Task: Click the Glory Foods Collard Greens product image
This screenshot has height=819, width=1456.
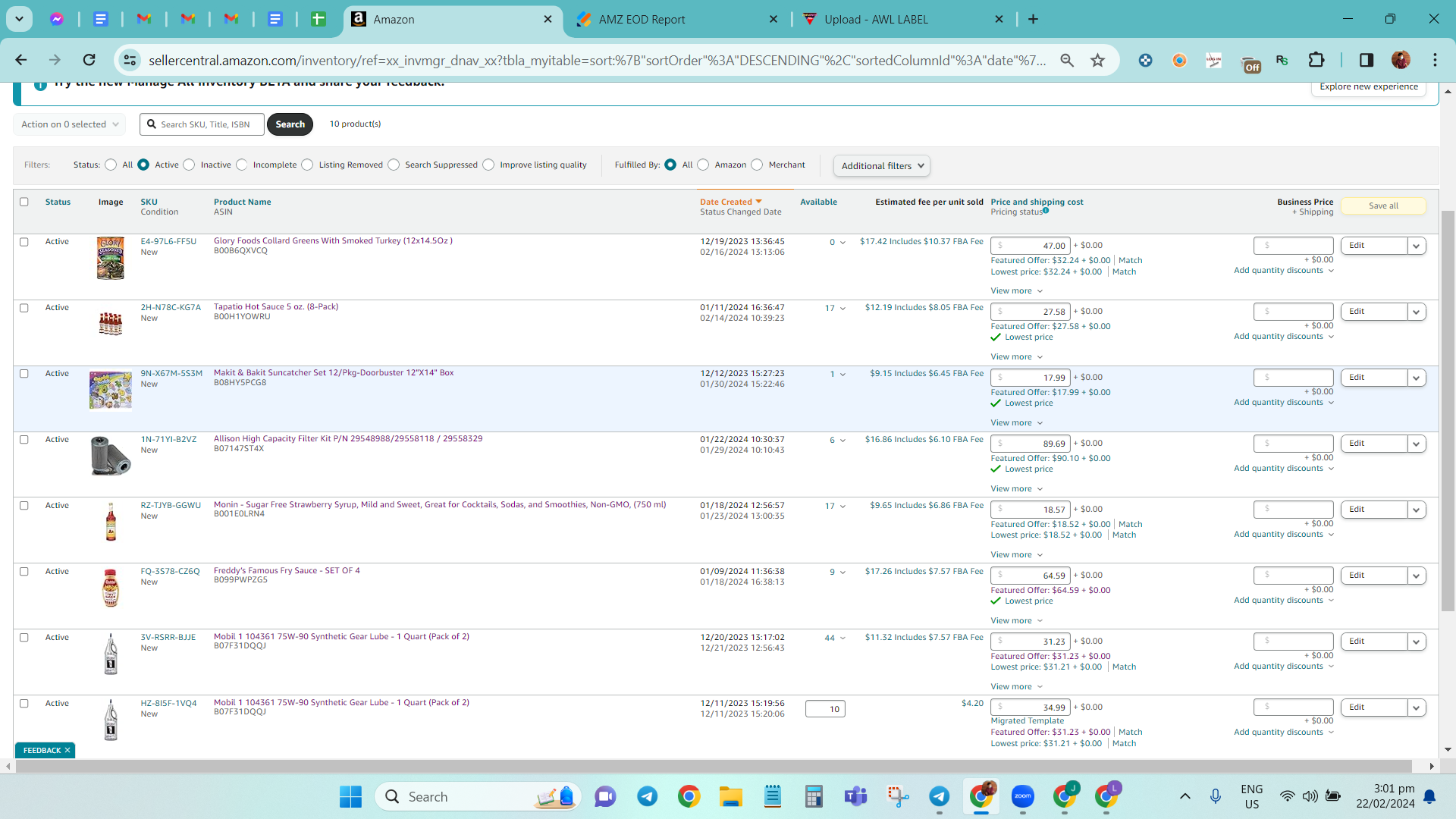Action: pyautogui.click(x=111, y=258)
